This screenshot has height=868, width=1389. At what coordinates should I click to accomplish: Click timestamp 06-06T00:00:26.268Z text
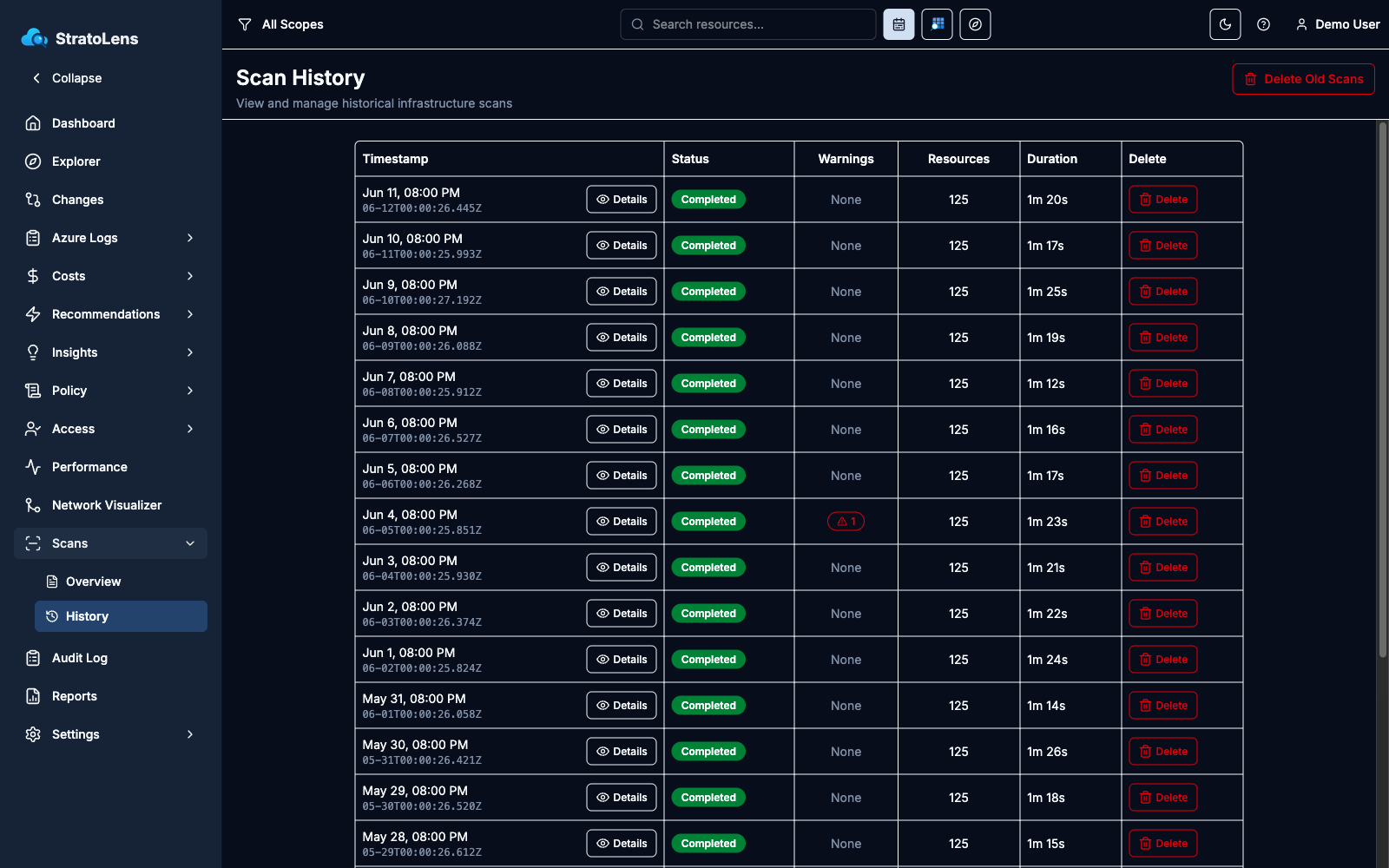pos(422,484)
